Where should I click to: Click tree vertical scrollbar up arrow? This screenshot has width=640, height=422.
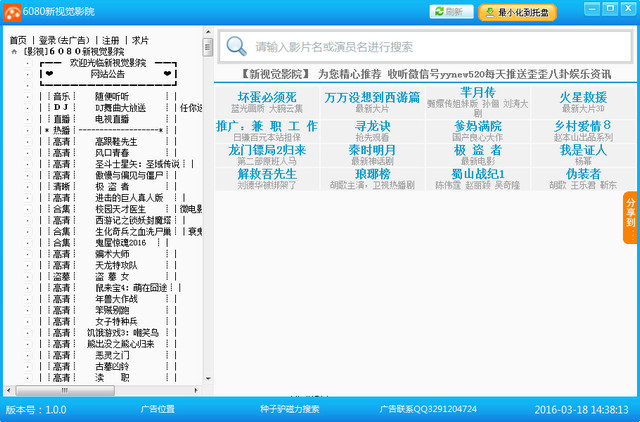click(208, 31)
